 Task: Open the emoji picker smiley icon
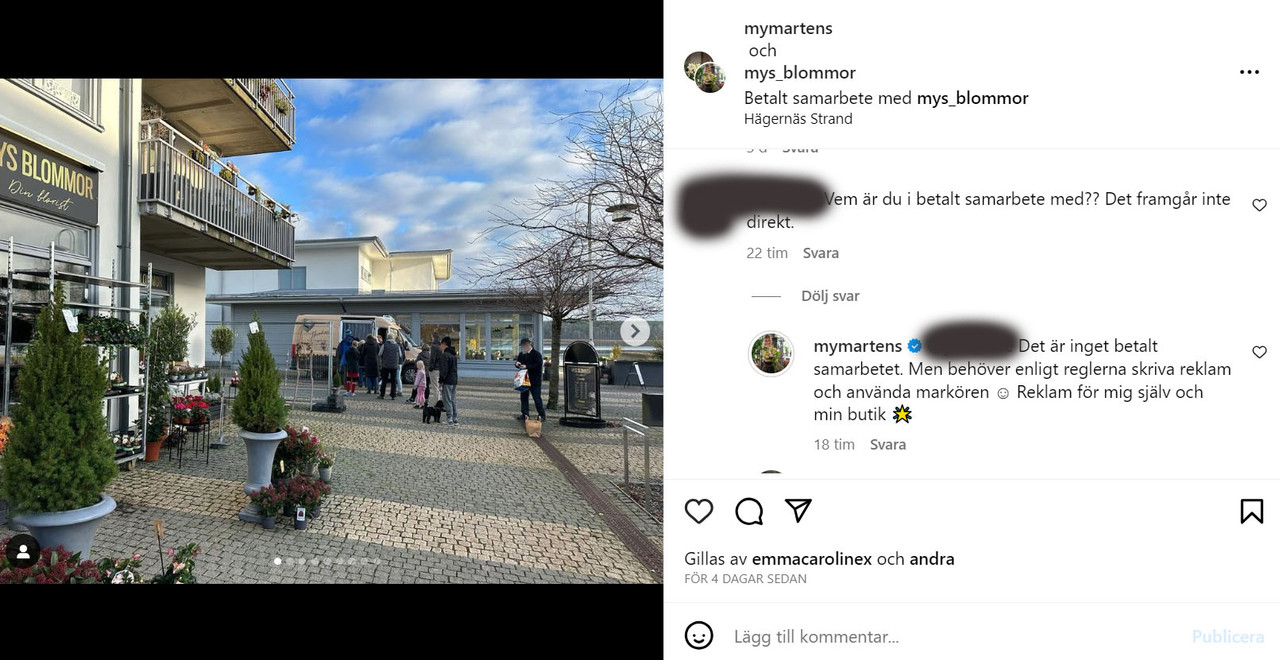coord(699,635)
